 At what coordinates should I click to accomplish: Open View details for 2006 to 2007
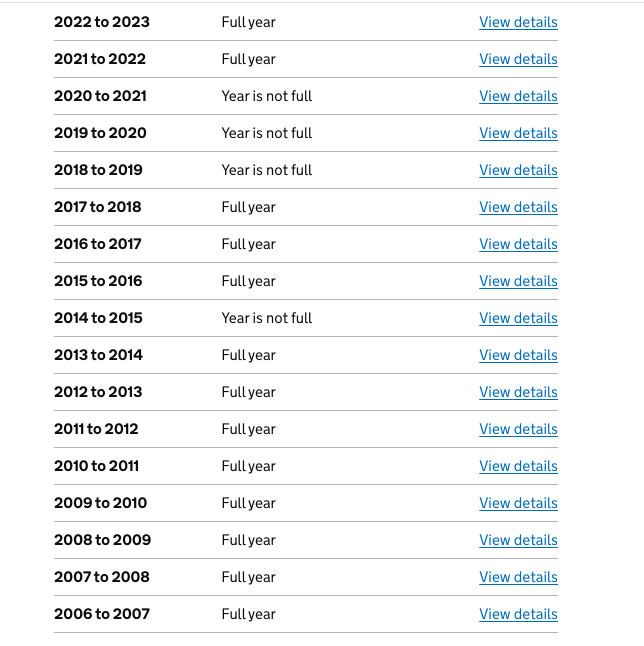(518, 614)
